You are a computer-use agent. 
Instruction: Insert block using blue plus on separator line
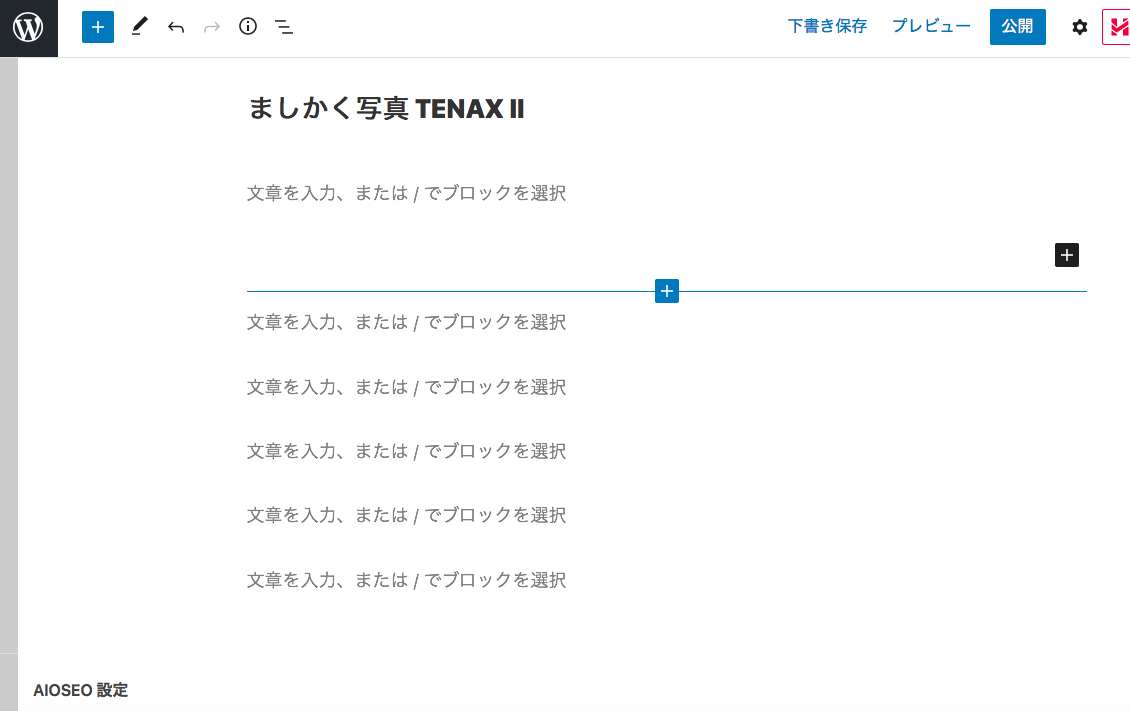pos(667,291)
